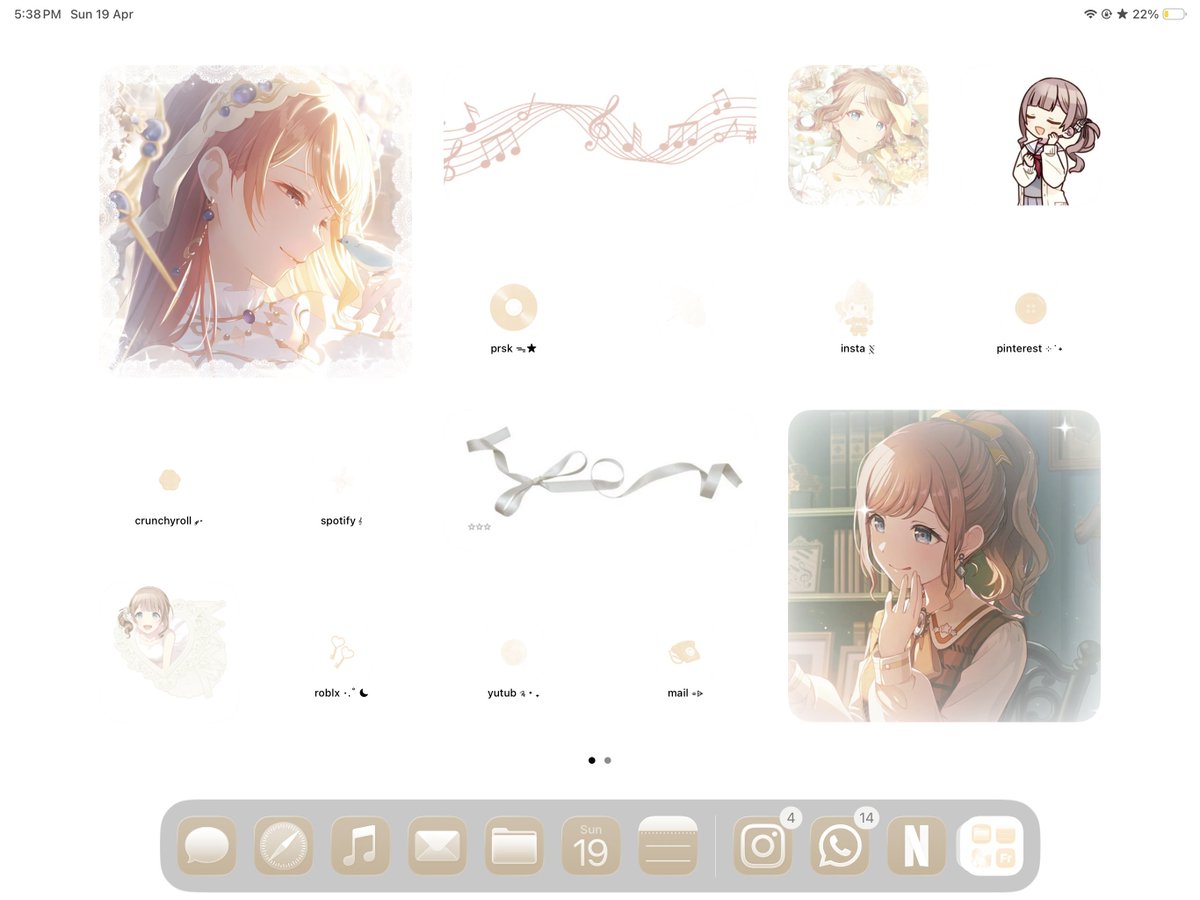Open the Netflix N icon in dock

point(916,846)
